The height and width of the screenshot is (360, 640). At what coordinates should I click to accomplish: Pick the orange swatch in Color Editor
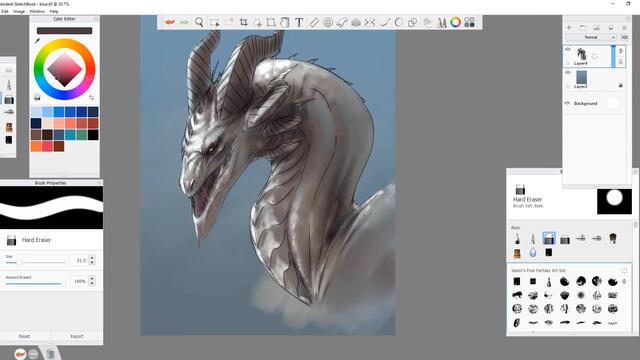click(x=36, y=146)
